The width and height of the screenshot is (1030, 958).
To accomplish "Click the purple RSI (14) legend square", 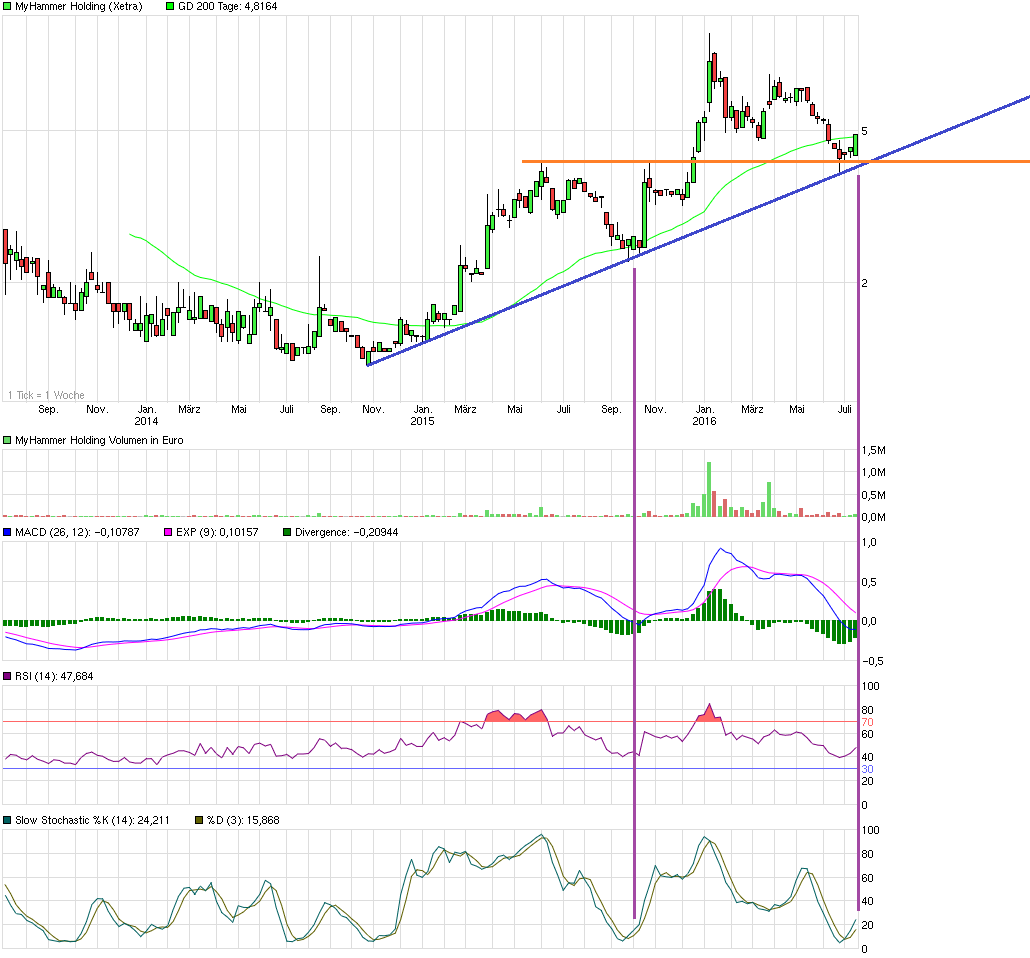I will [7, 676].
